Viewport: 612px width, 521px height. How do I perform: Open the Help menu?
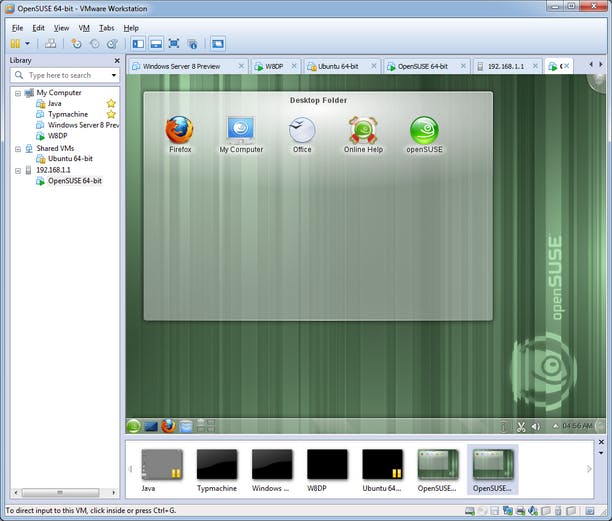tap(131, 28)
